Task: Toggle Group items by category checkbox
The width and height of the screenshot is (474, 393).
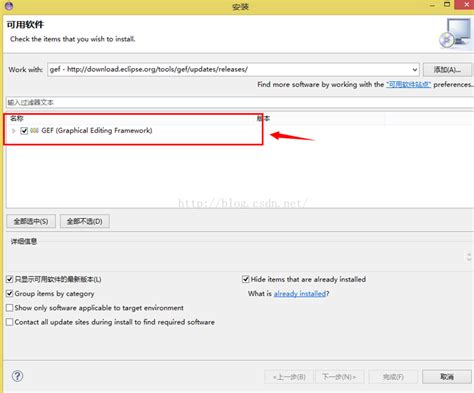Action: [x=10, y=293]
